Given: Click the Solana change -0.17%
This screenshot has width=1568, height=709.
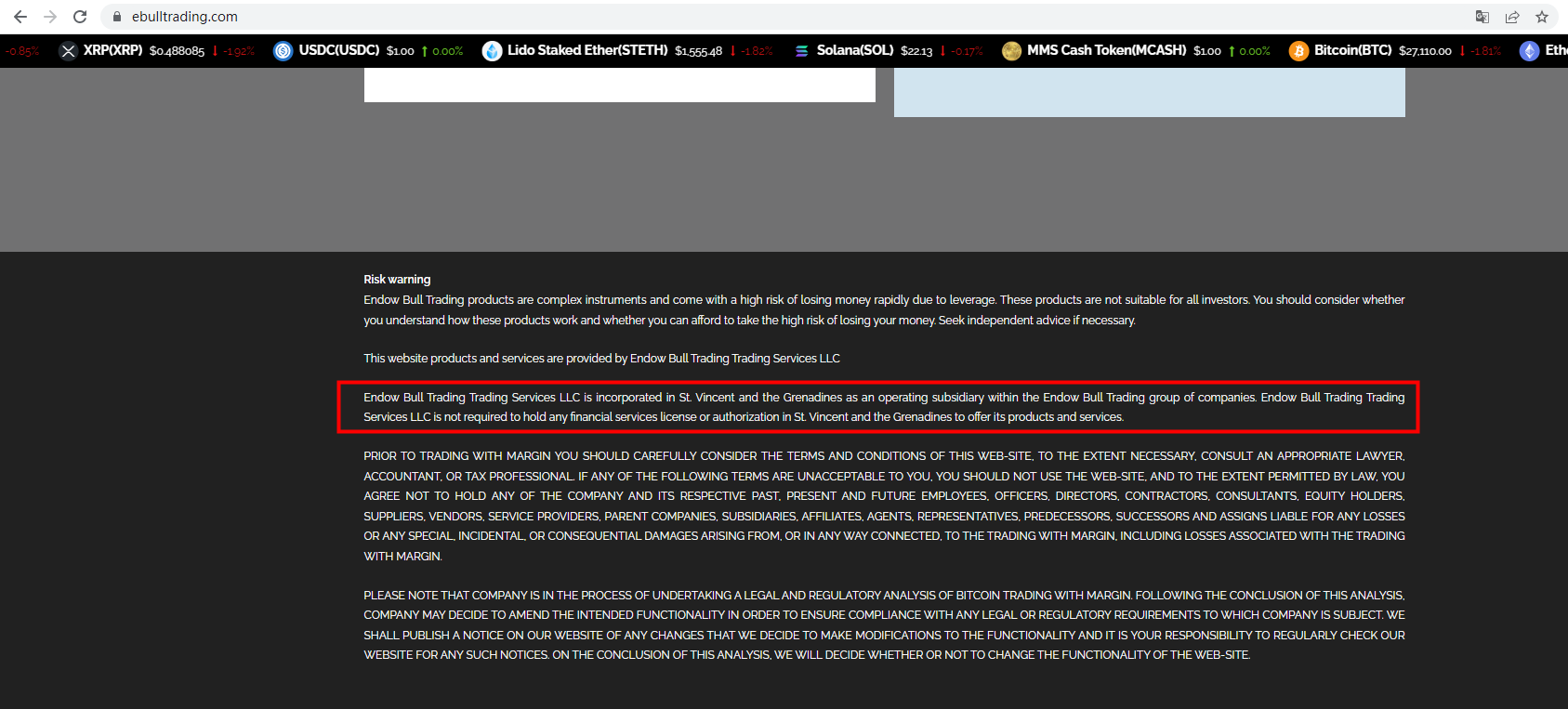Looking at the screenshot, I should coord(962,51).
